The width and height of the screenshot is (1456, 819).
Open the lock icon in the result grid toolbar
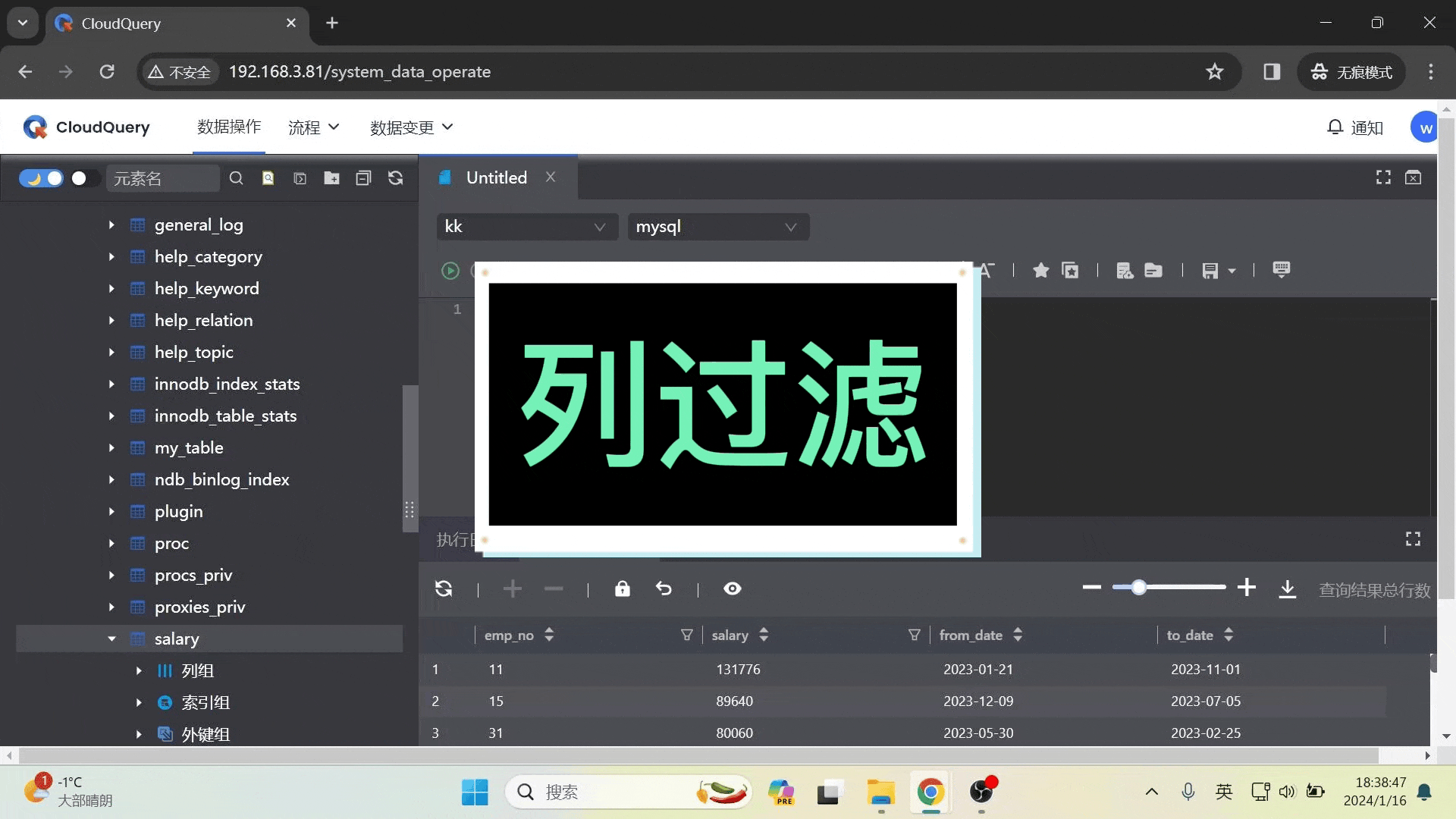pyautogui.click(x=622, y=588)
